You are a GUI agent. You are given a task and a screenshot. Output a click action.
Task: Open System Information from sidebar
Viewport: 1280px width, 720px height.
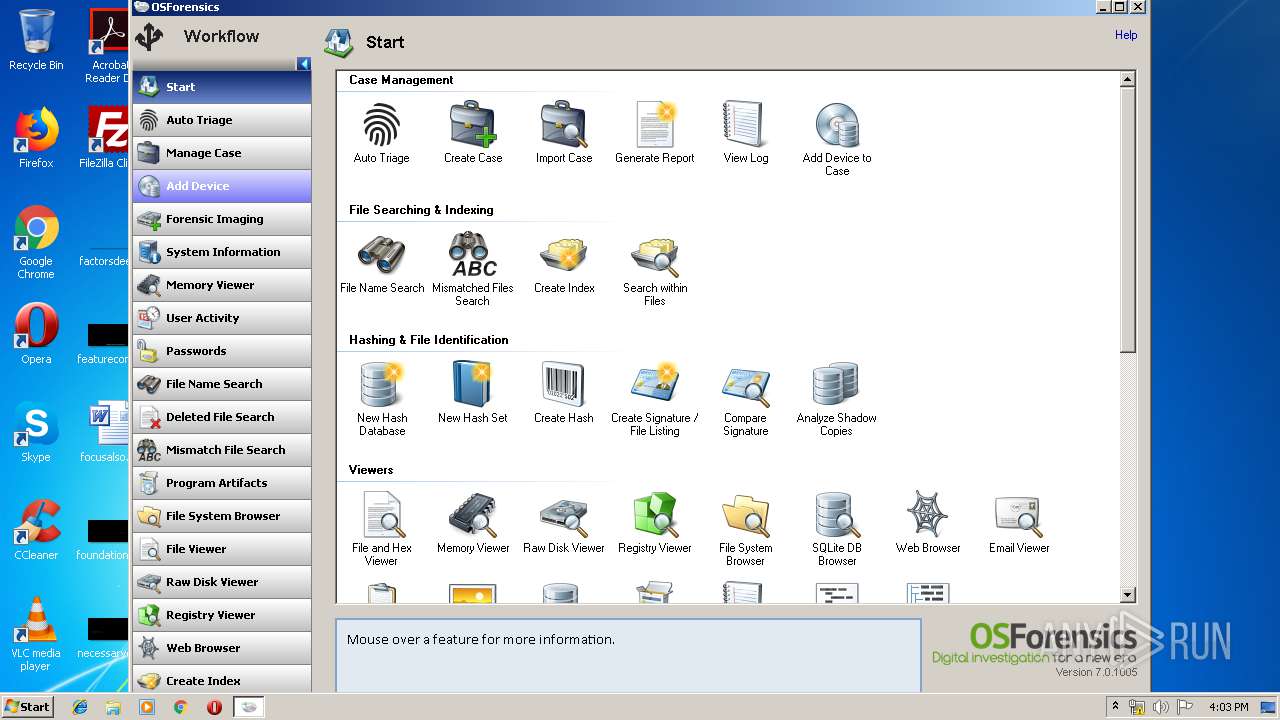coord(222,252)
